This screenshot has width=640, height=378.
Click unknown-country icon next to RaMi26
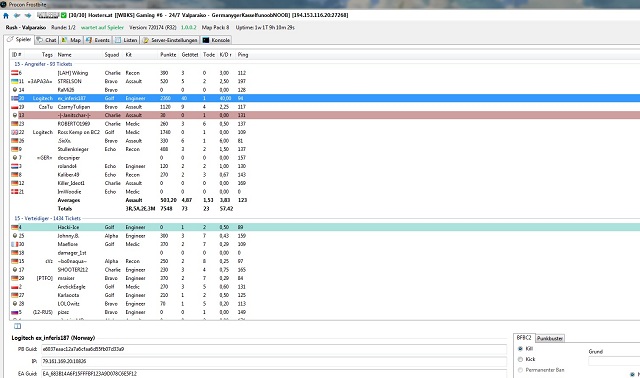click(x=15, y=90)
